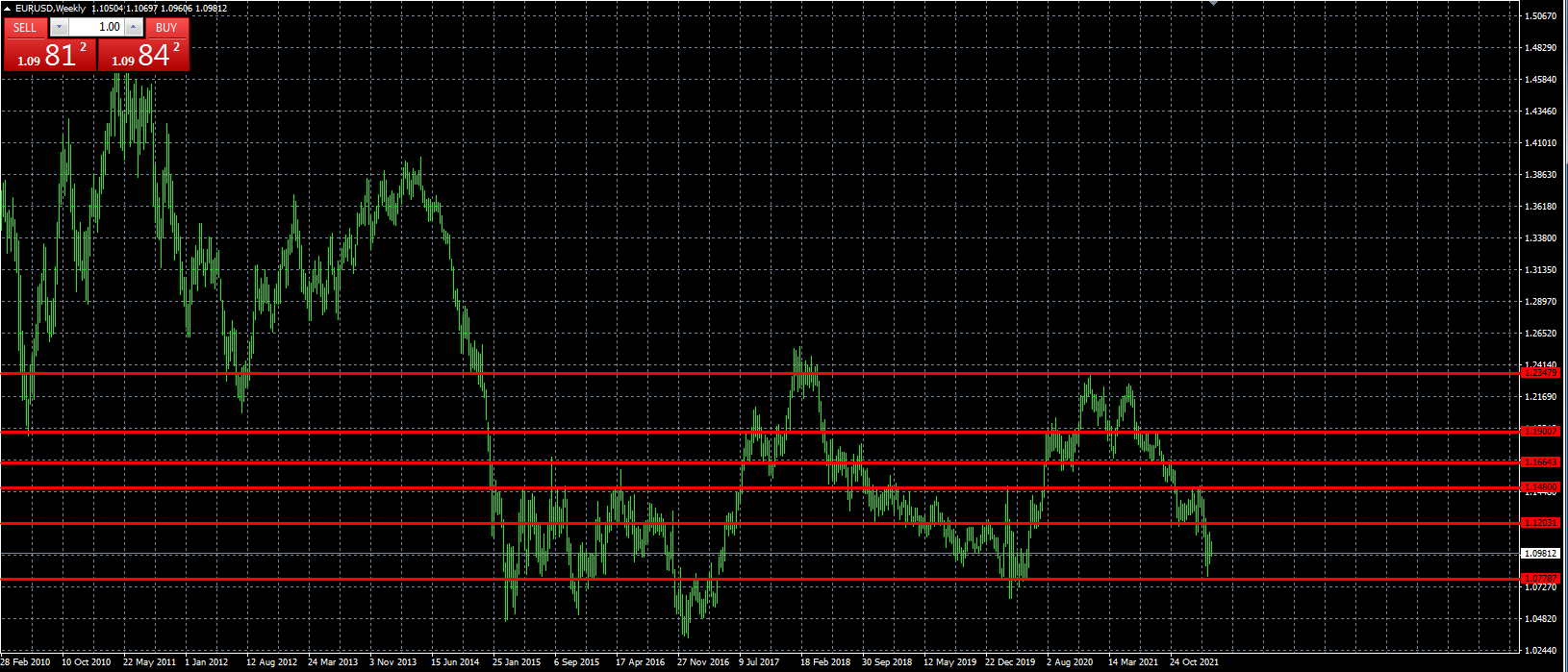This screenshot has height=672, width=1568.
Task: Click the 1.38630 price scale label
Action: click(x=1541, y=175)
